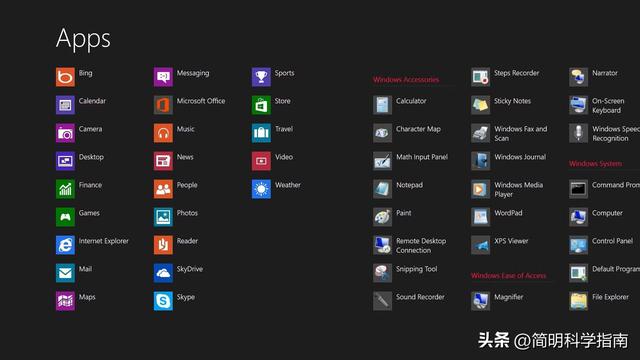Screen dimensions: 640x360
Task: Launch the Magnifier icon
Action: [480, 301]
